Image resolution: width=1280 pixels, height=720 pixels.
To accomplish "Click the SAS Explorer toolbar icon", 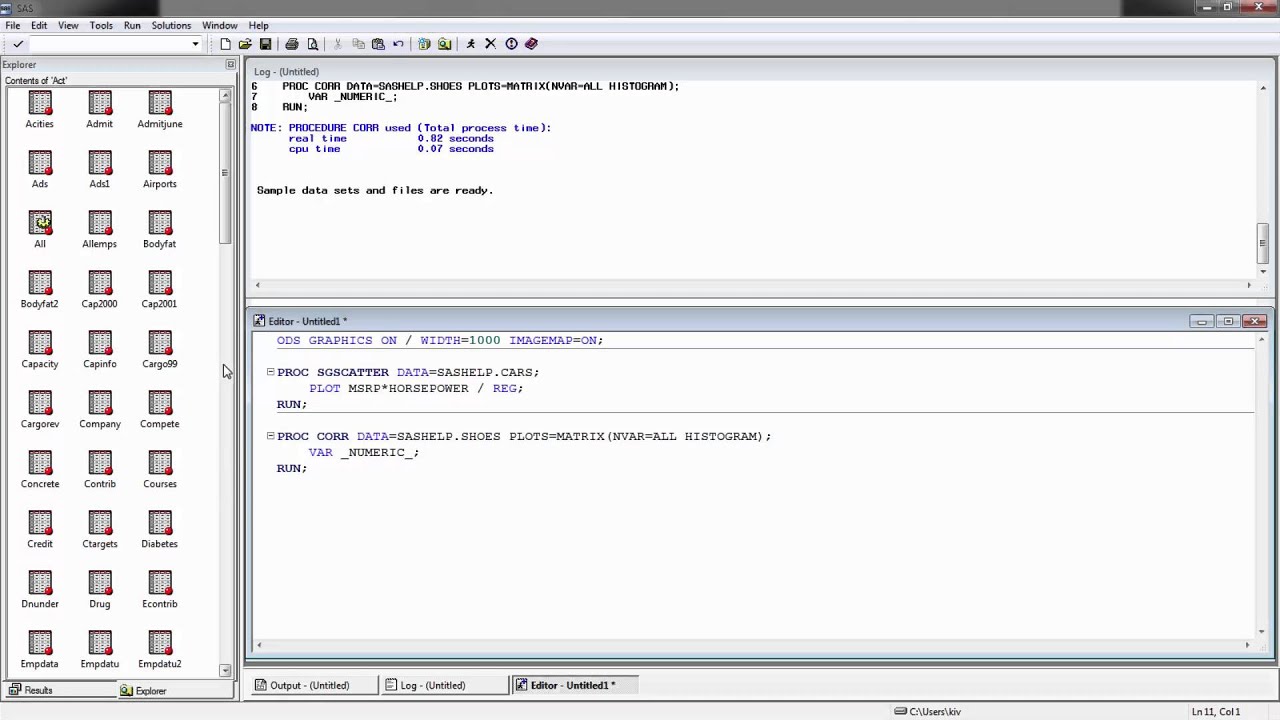I will click(444, 44).
